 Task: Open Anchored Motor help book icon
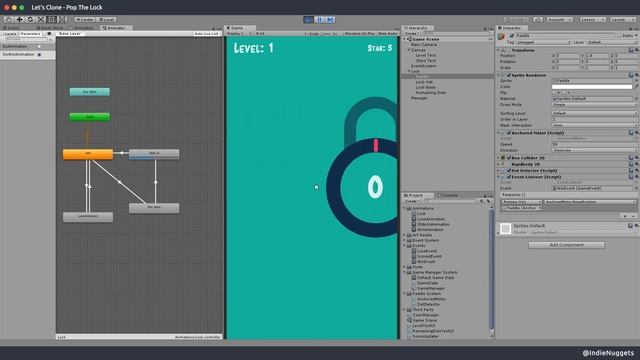pos(631,133)
